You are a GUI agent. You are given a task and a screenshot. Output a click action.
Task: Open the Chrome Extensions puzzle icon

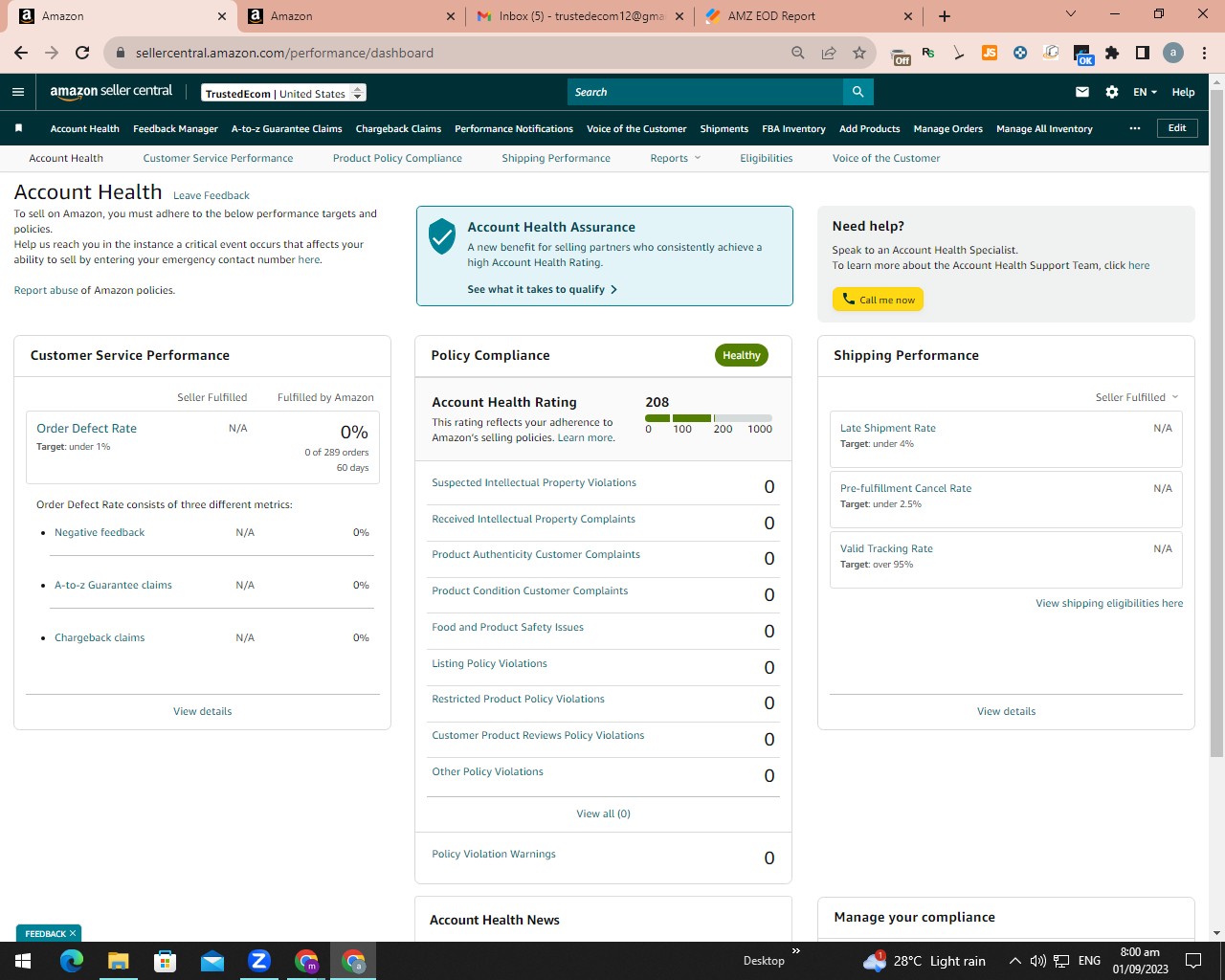tap(1112, 53)
